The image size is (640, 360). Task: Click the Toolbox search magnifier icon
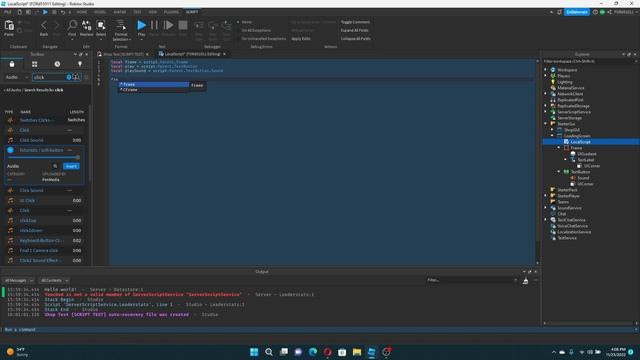tap(76, 77)
